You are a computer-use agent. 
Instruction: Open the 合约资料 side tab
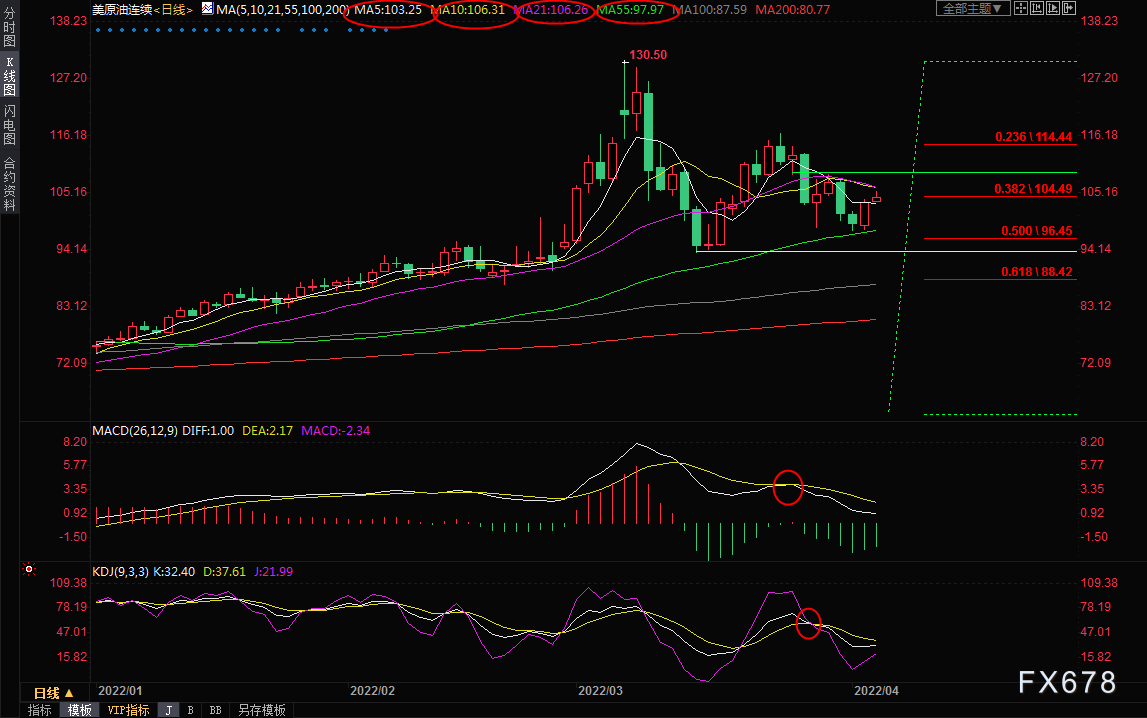click(x=9, y=184)
